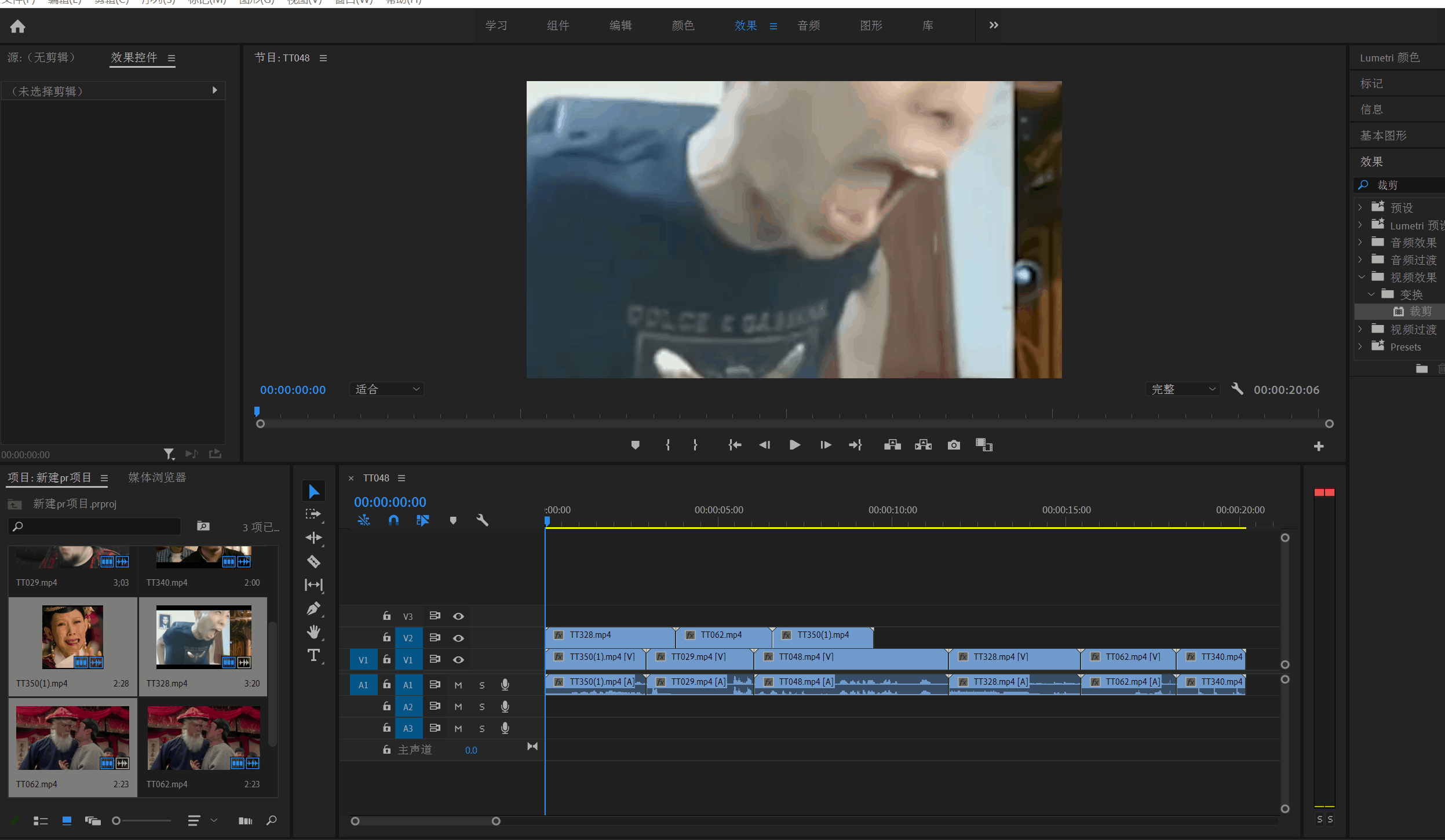Select the Hand tool

313,632
